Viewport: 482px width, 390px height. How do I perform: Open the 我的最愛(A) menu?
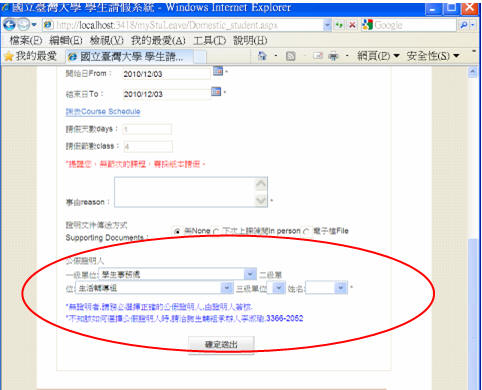(x=158, y=41)
